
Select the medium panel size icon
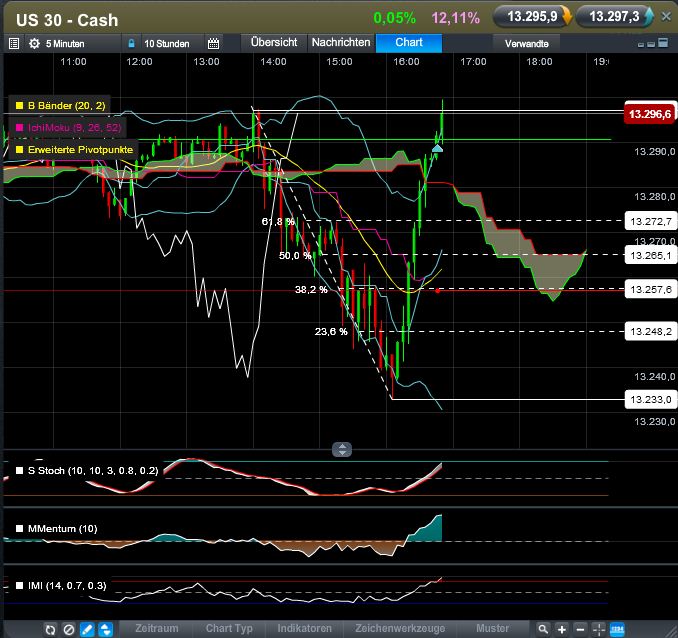click(x=651, y=44)
